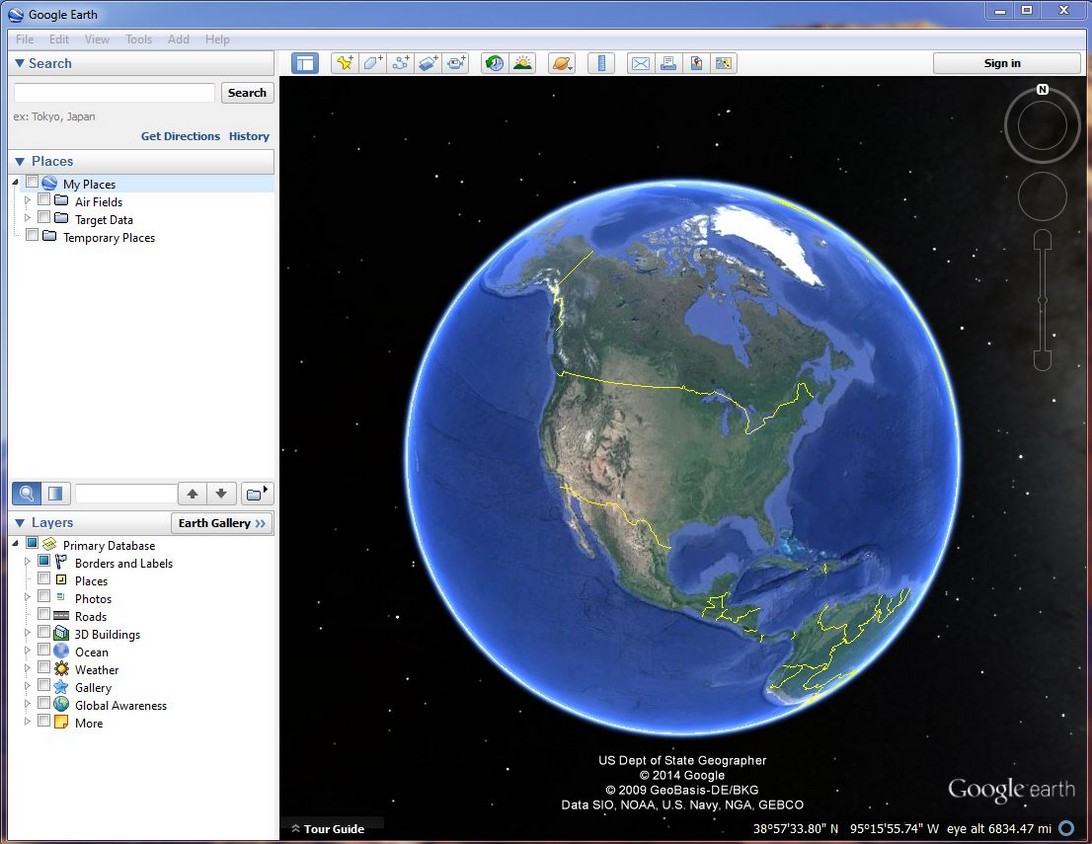Turn on the Ocean layer checkbox
Image resolution: width=1092 pixels, height=844 pixels.
44,650
